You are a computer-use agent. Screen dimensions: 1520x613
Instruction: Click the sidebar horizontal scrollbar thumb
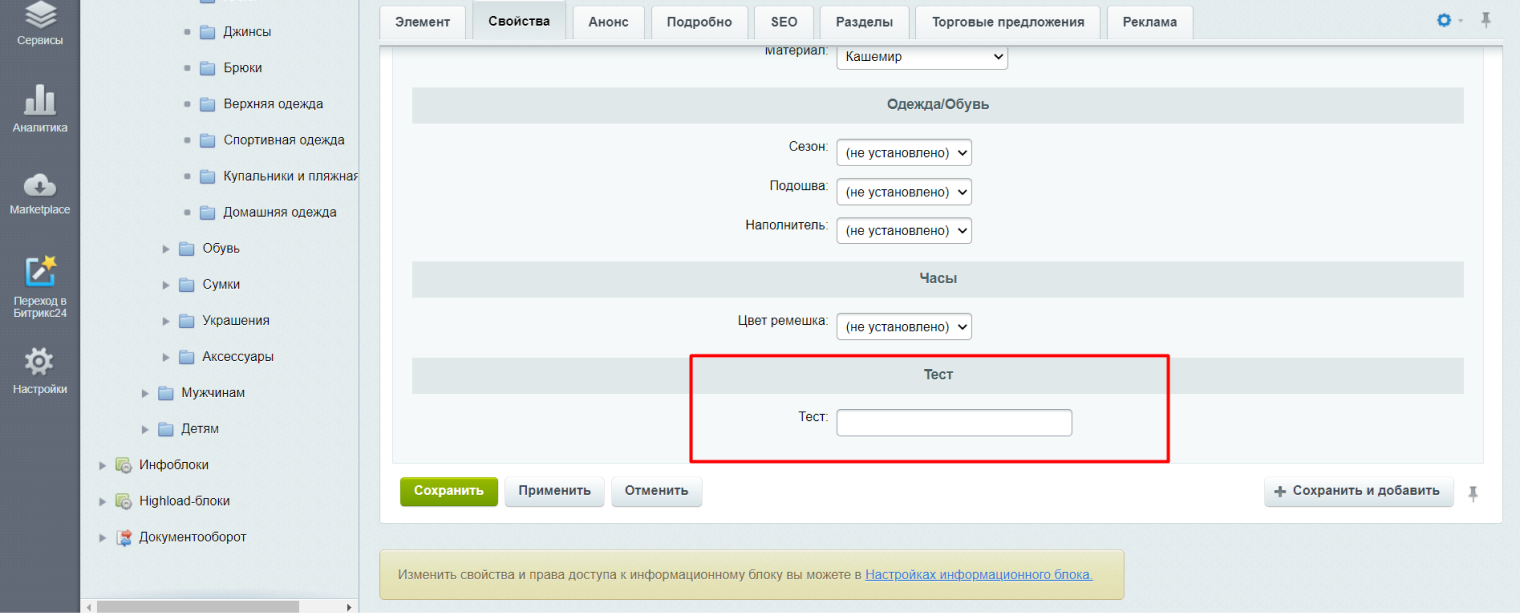point(197,606)
